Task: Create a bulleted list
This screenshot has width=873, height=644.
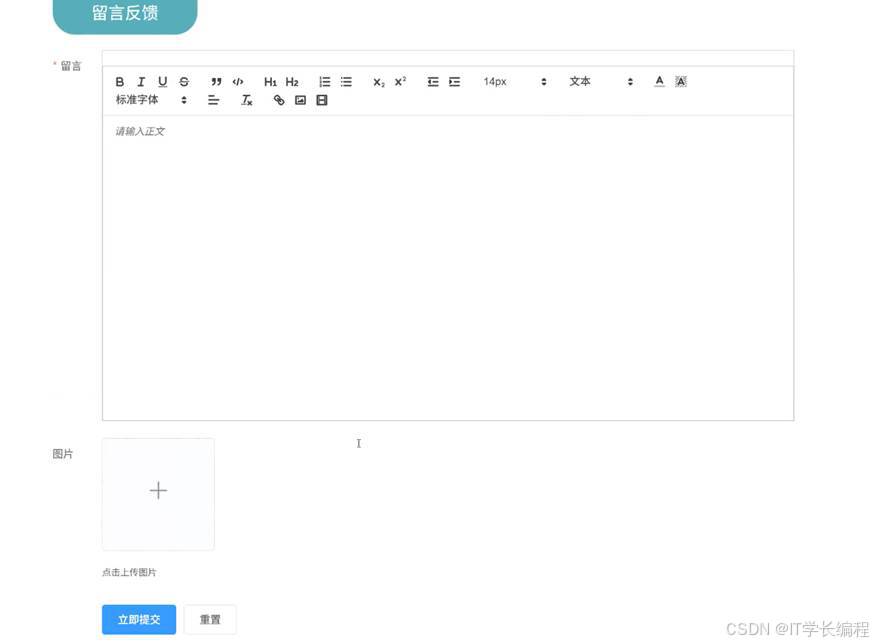Action: tap(346, 82)
